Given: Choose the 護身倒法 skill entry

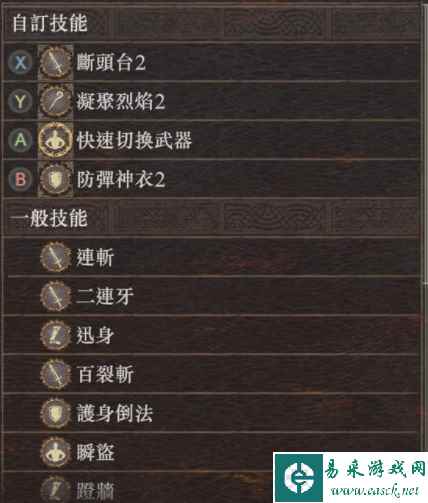Looking at the screenshot, I should 212,413.
